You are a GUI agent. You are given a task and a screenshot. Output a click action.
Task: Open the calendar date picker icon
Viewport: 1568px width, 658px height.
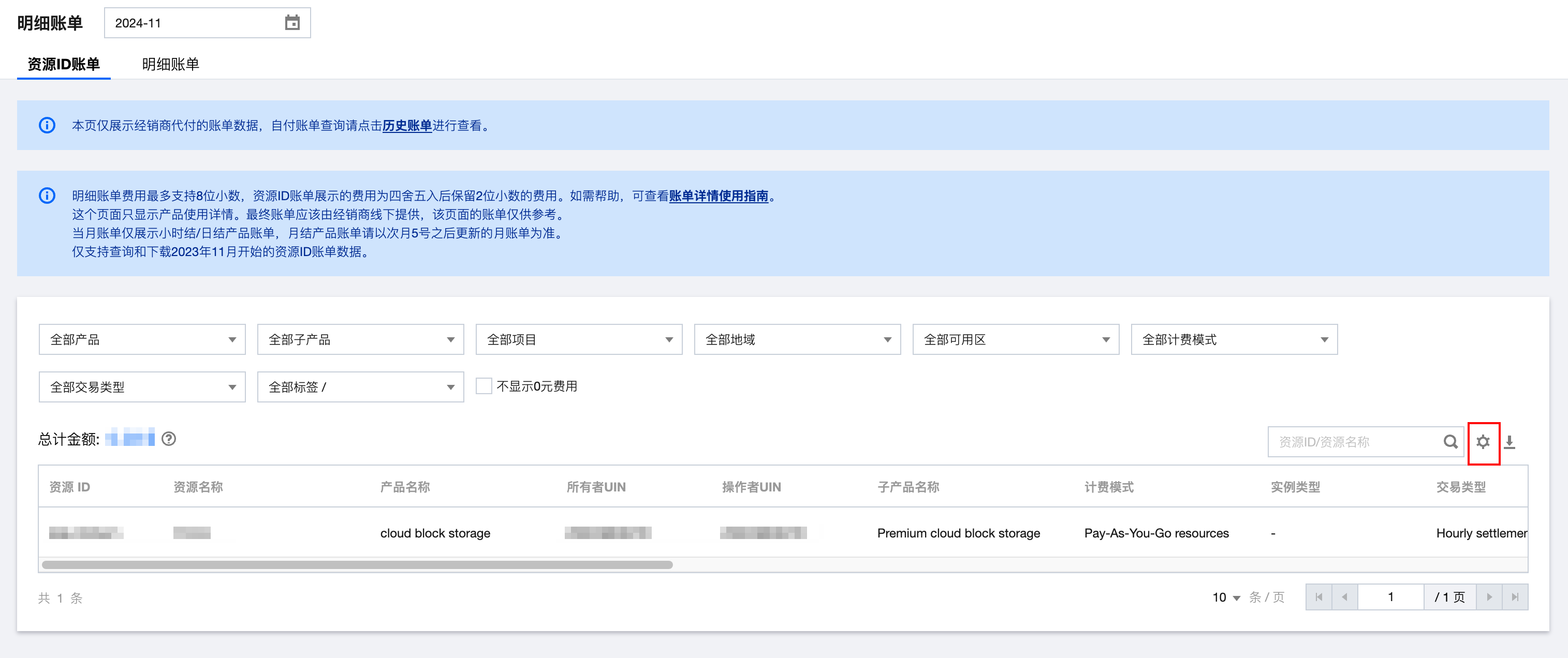point(292,23)
